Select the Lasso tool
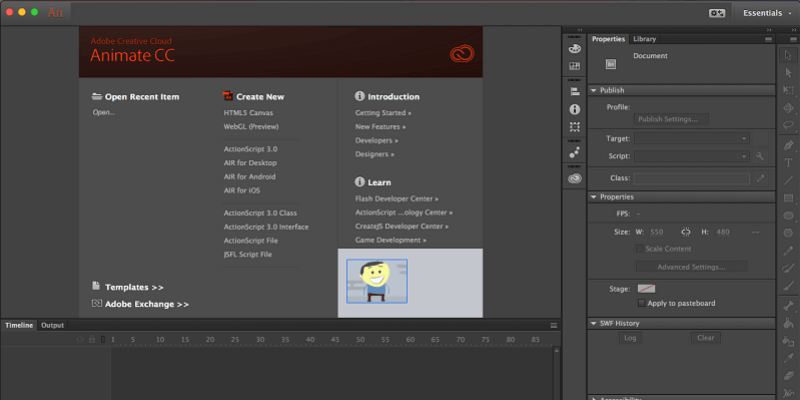The image size is (800, 400). pyautogui.click(x=788, y=124)
